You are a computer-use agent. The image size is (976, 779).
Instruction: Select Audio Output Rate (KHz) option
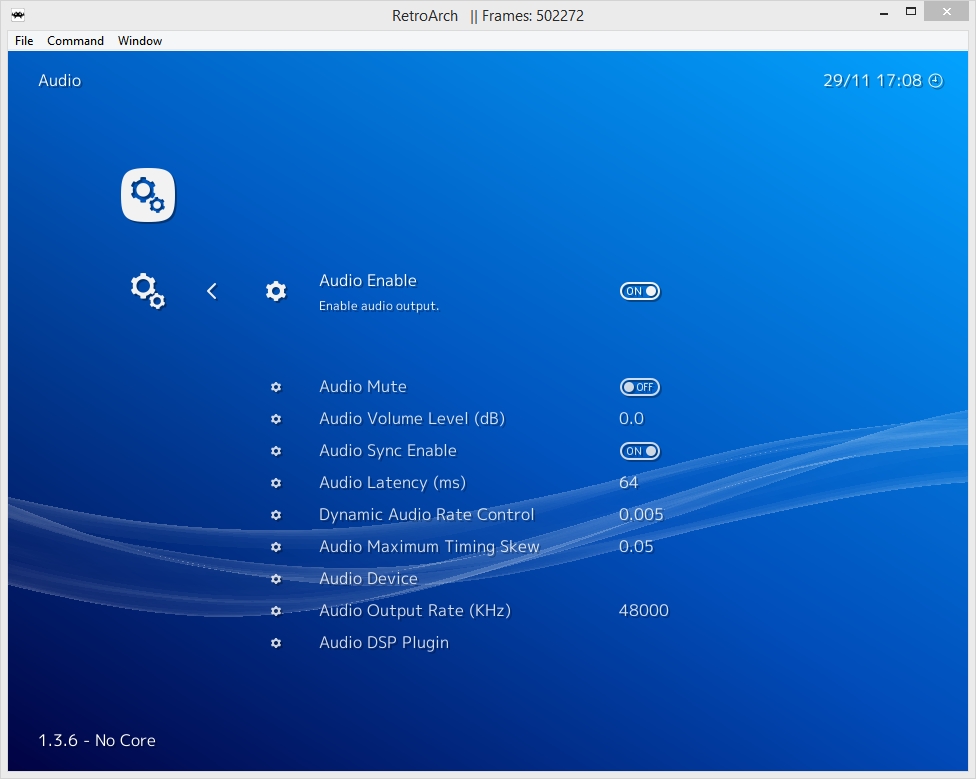pyautogui.click(x=415, y=611)
